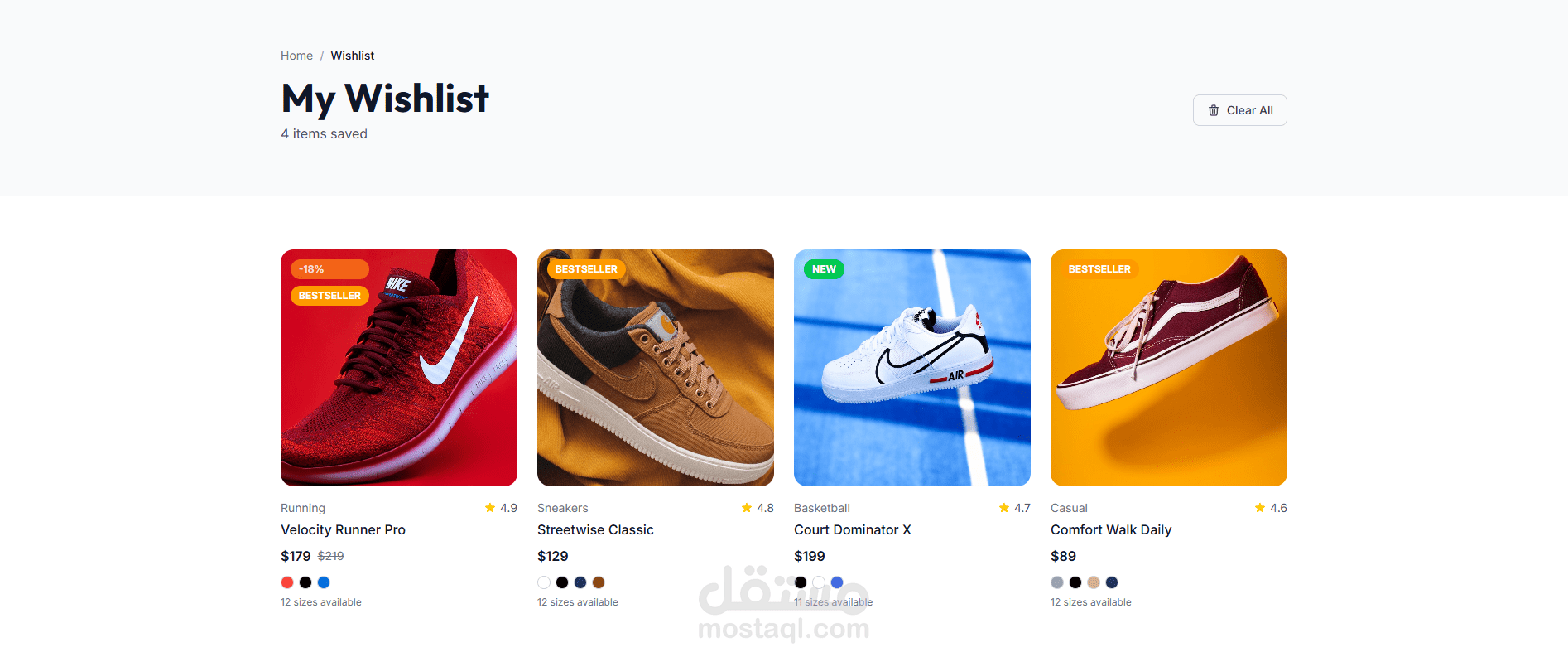
Task: Choose red color for Velocity Runner Pro
Action: tap(287, 582)
